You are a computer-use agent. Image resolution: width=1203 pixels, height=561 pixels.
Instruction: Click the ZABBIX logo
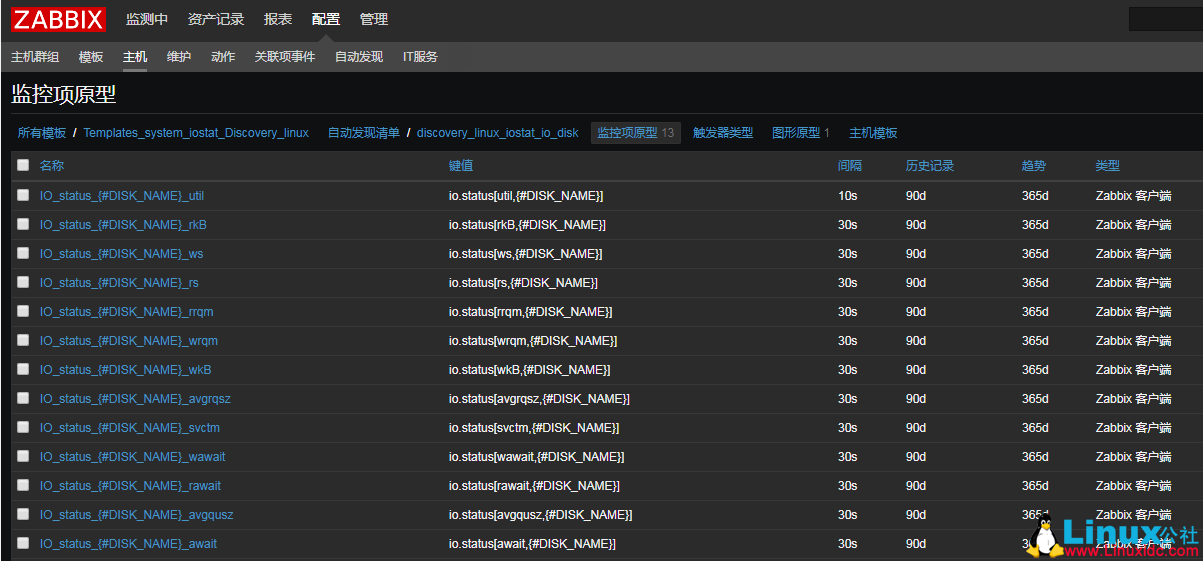pyautogui.click(x=58, y=19)
